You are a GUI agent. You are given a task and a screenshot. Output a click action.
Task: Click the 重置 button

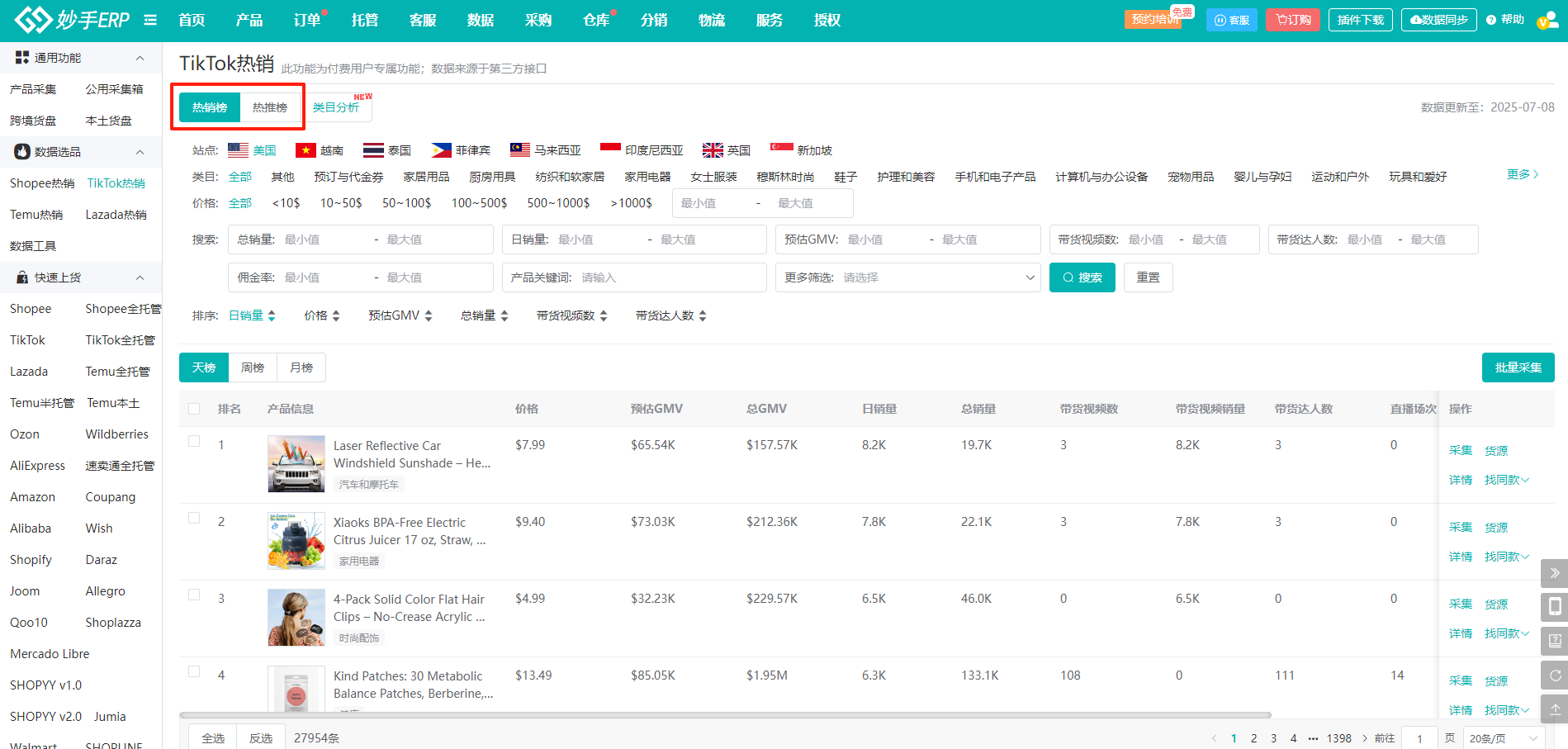1149,277
